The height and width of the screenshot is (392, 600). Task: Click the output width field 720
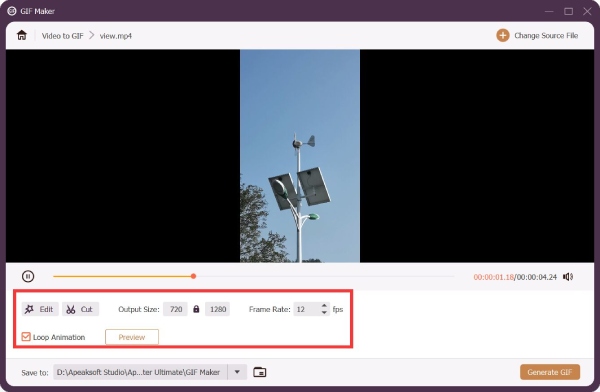pos(176,309)
